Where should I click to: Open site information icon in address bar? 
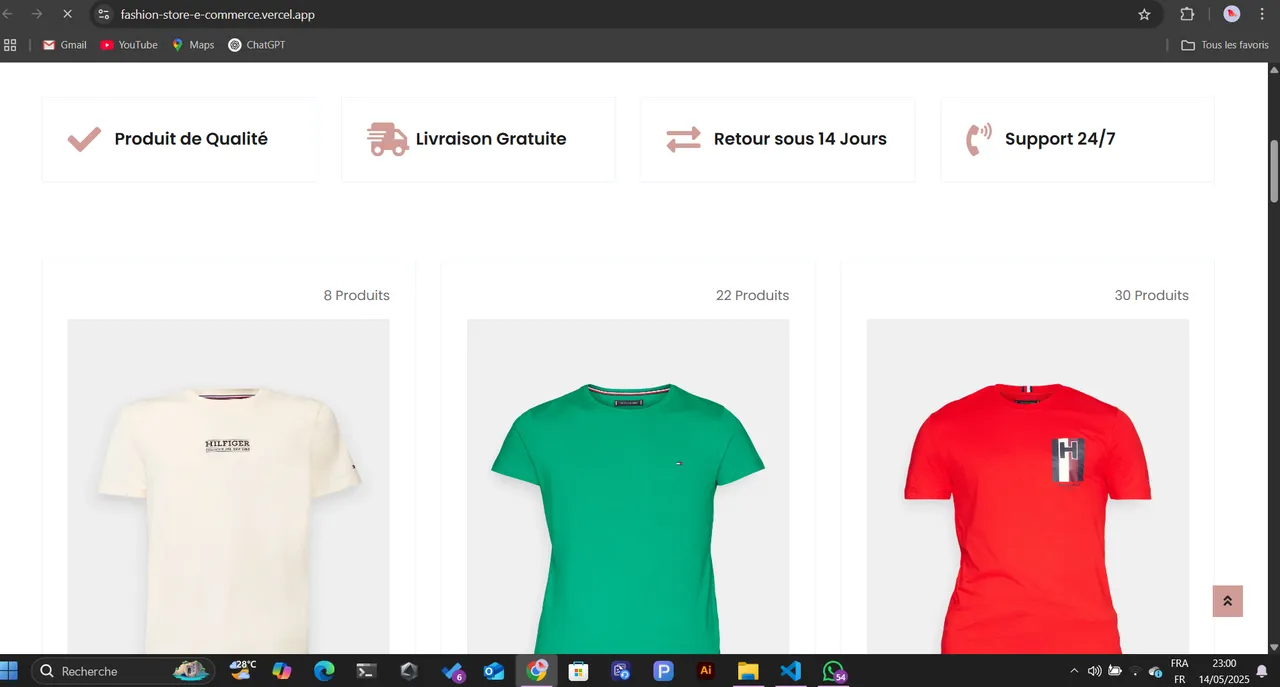[104, 14]
